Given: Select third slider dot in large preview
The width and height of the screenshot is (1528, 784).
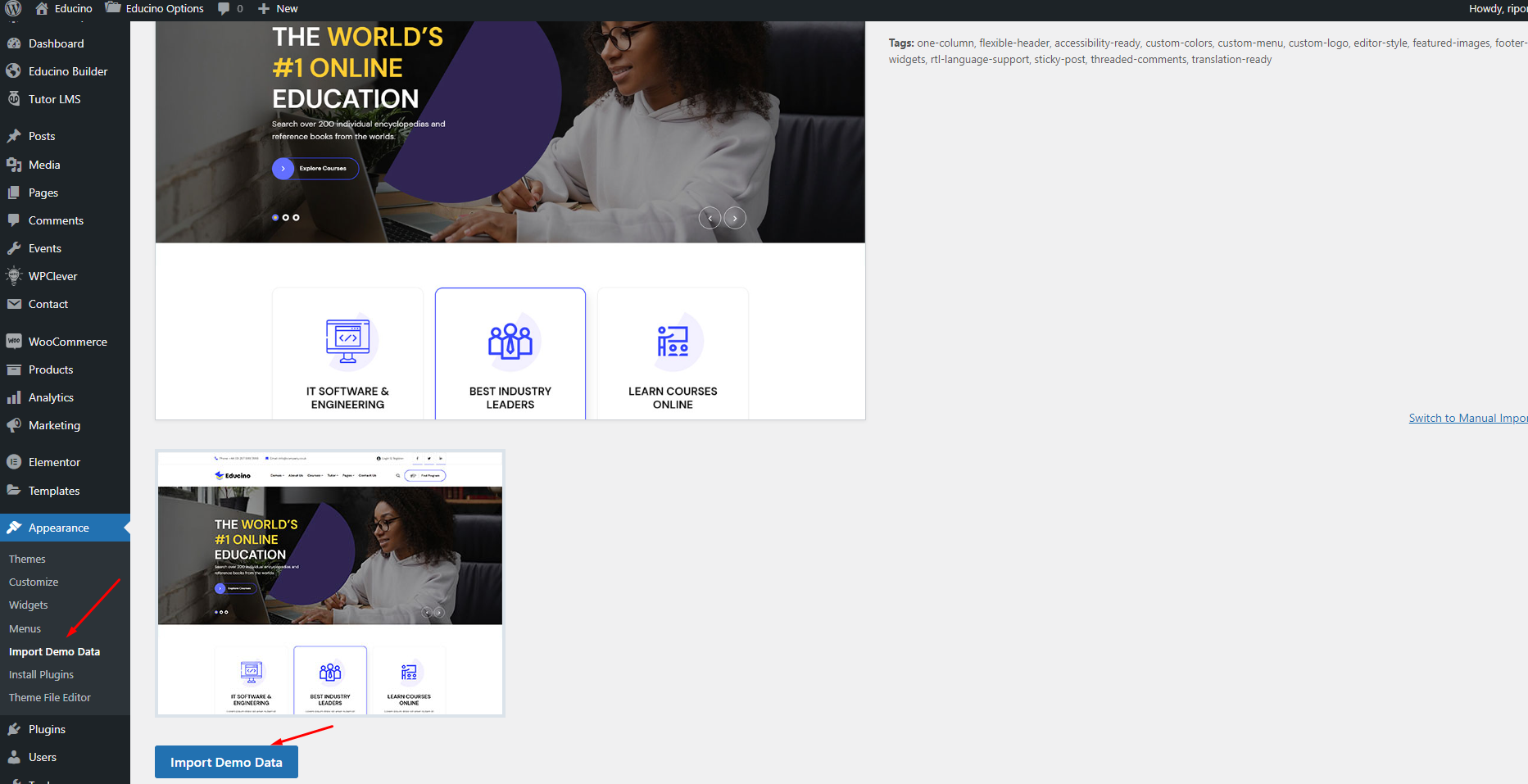Looking at the screenshot, I should [297, 217].
